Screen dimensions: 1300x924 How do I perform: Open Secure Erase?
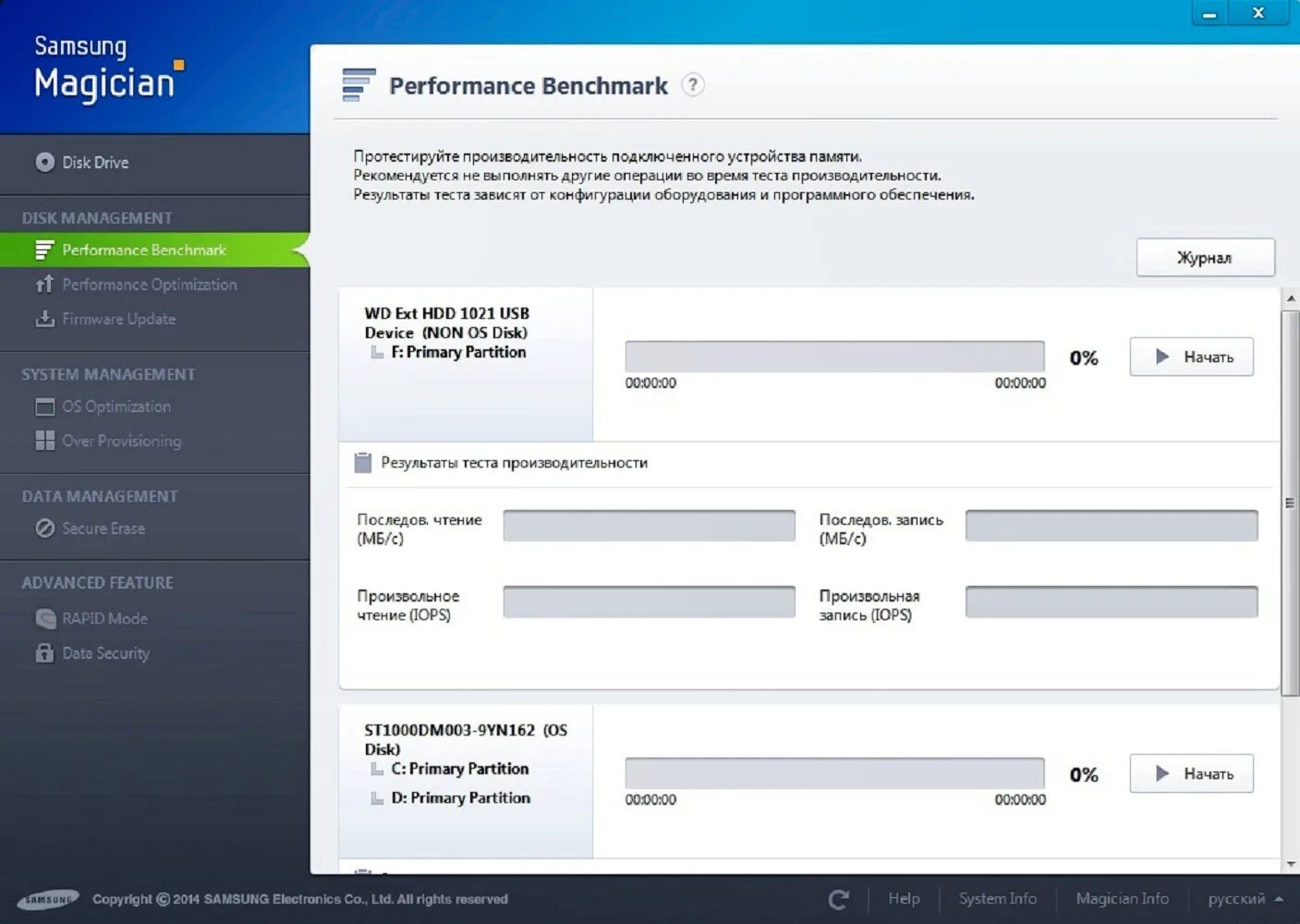click(x=103, y=529)
